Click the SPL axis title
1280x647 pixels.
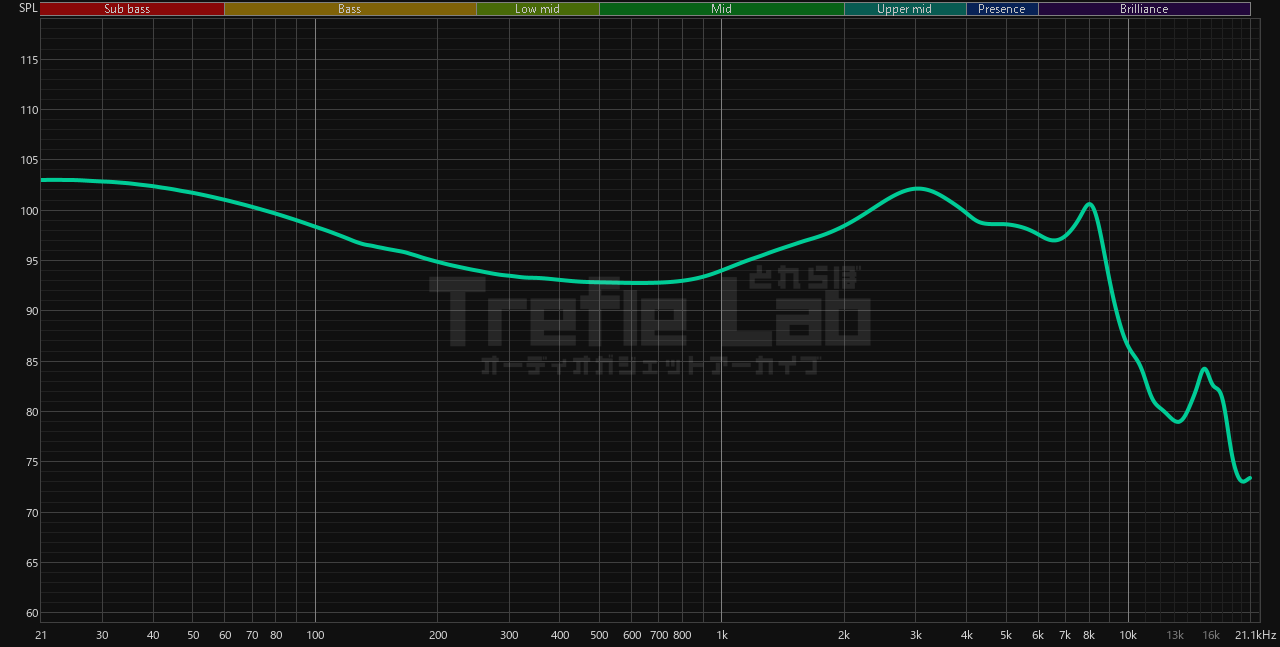click(28, 8)
